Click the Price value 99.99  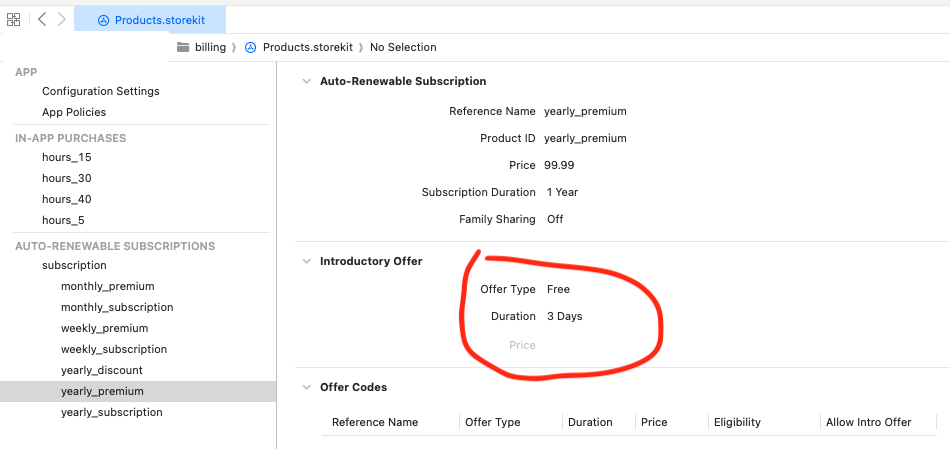click(x=560, y=165)
